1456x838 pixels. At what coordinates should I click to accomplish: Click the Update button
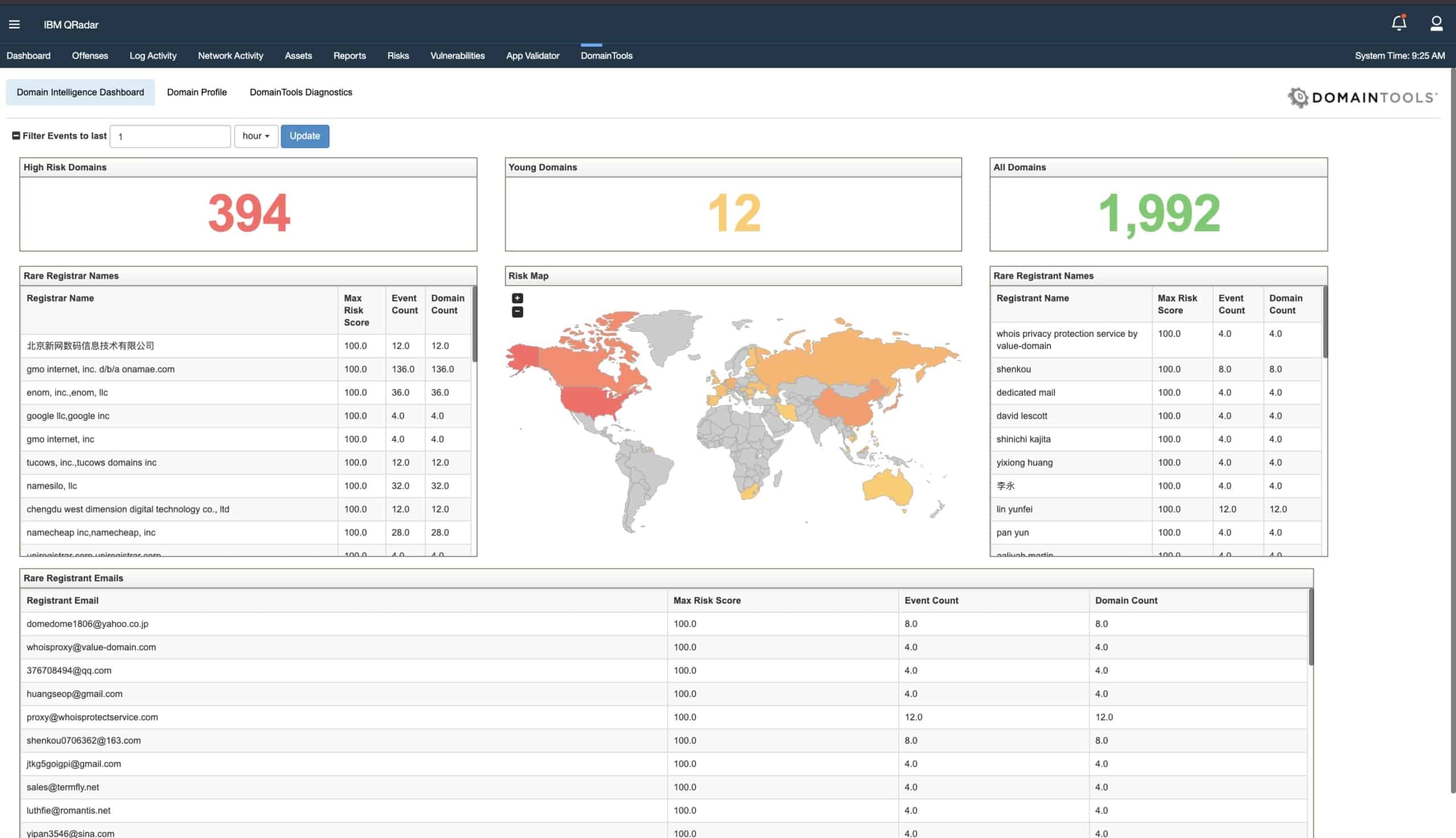click(x=305, y=136)
